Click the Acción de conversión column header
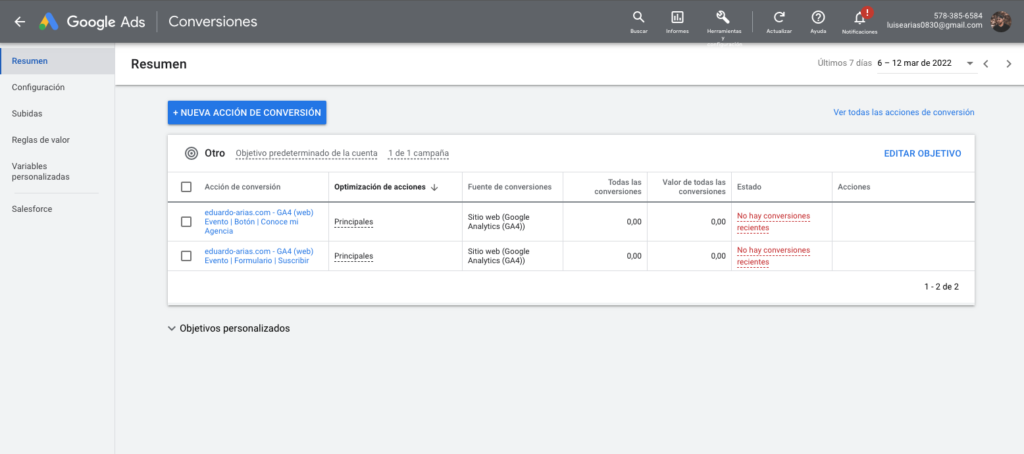This screenshot has width=1024, height=454. pyautogui.click(x=242, y=187)
